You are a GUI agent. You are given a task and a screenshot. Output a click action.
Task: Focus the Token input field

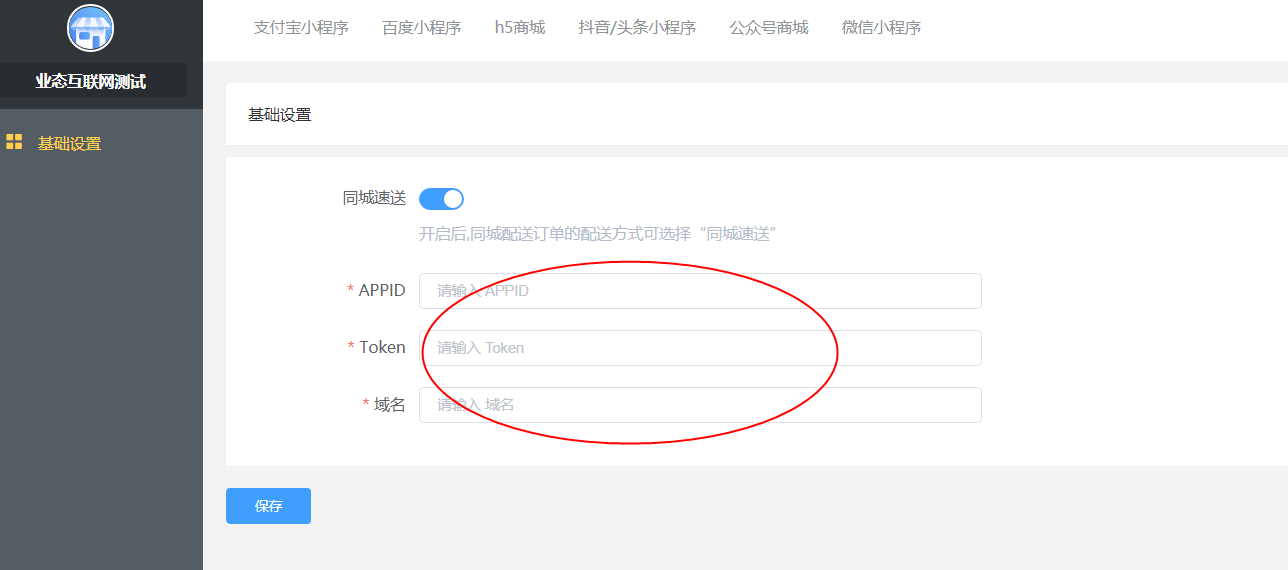point(700,348)
